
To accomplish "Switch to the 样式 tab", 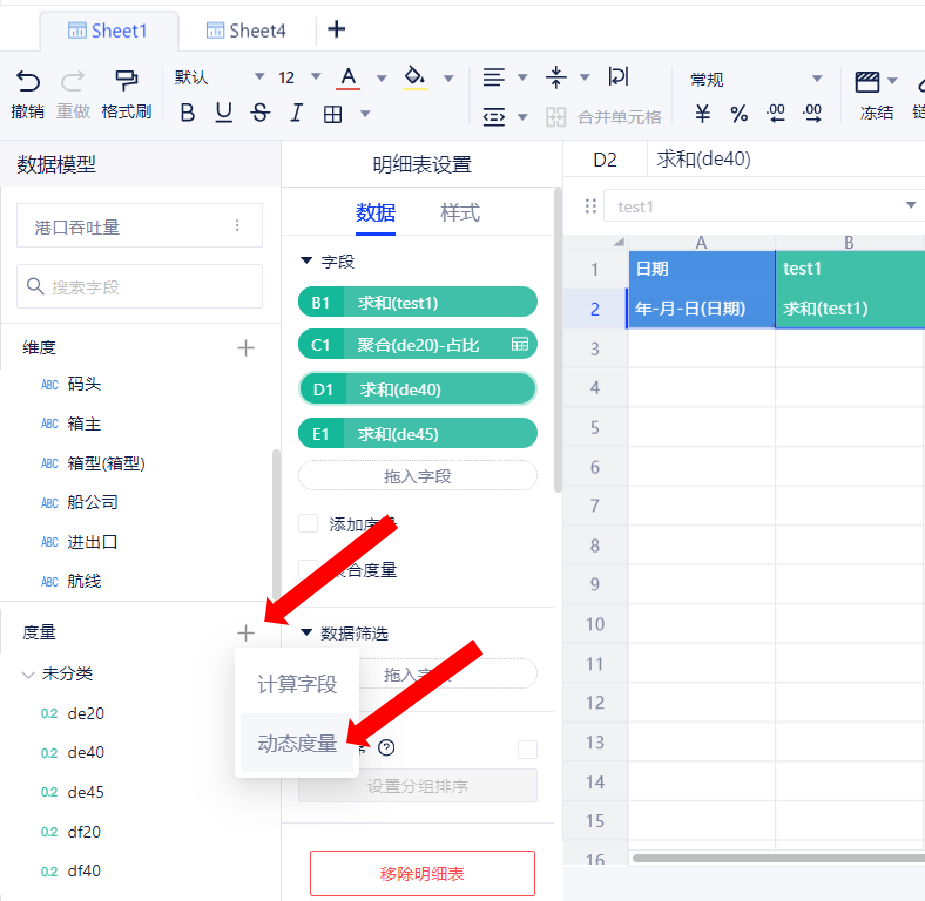I will [460, 213].
